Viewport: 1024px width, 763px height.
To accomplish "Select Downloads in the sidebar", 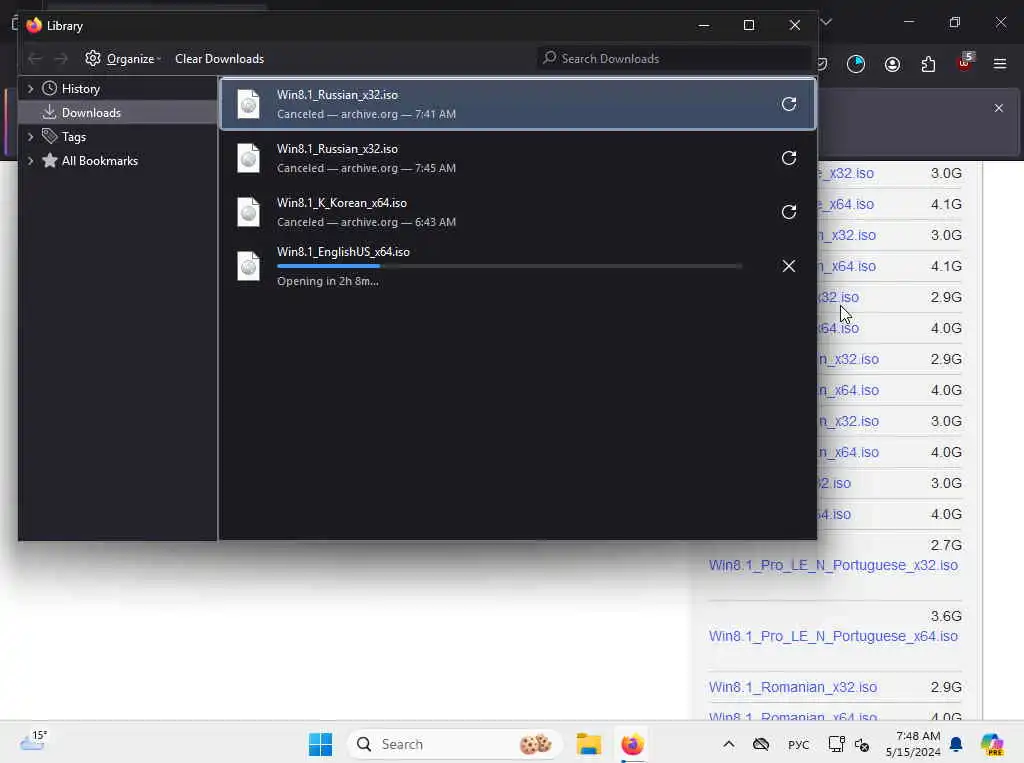I will [x=118, y=112].
